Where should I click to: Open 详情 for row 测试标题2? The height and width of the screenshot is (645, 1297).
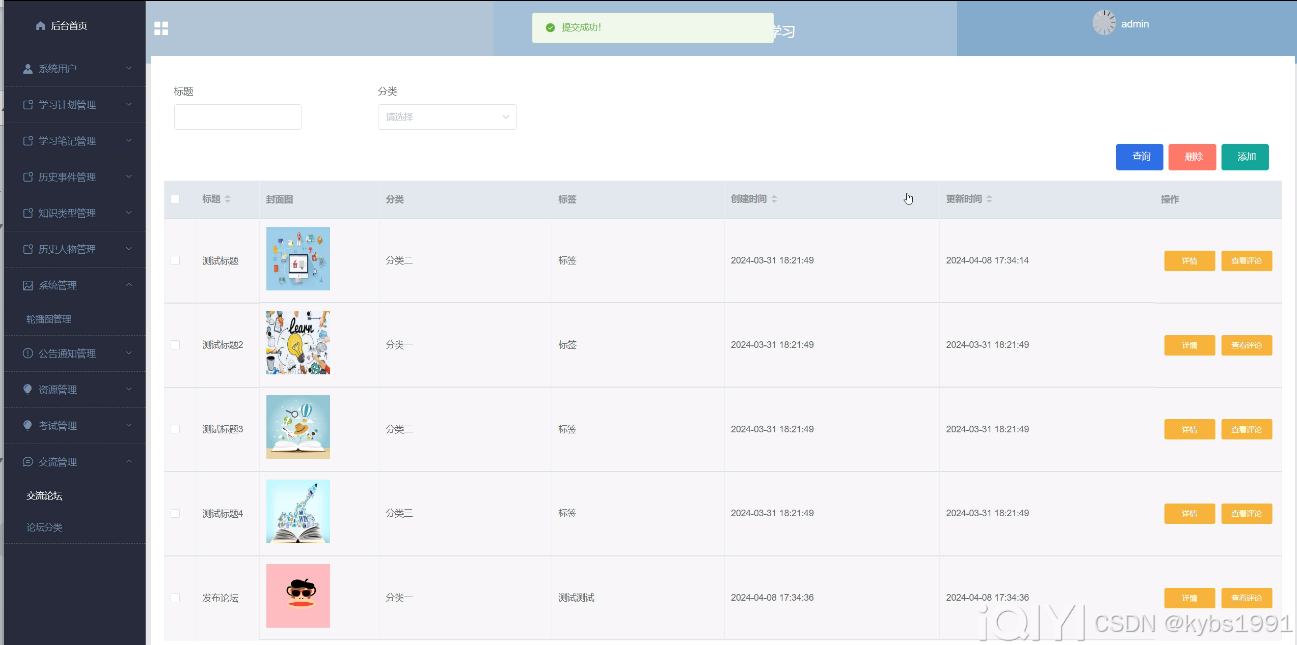click(1189, 345)
